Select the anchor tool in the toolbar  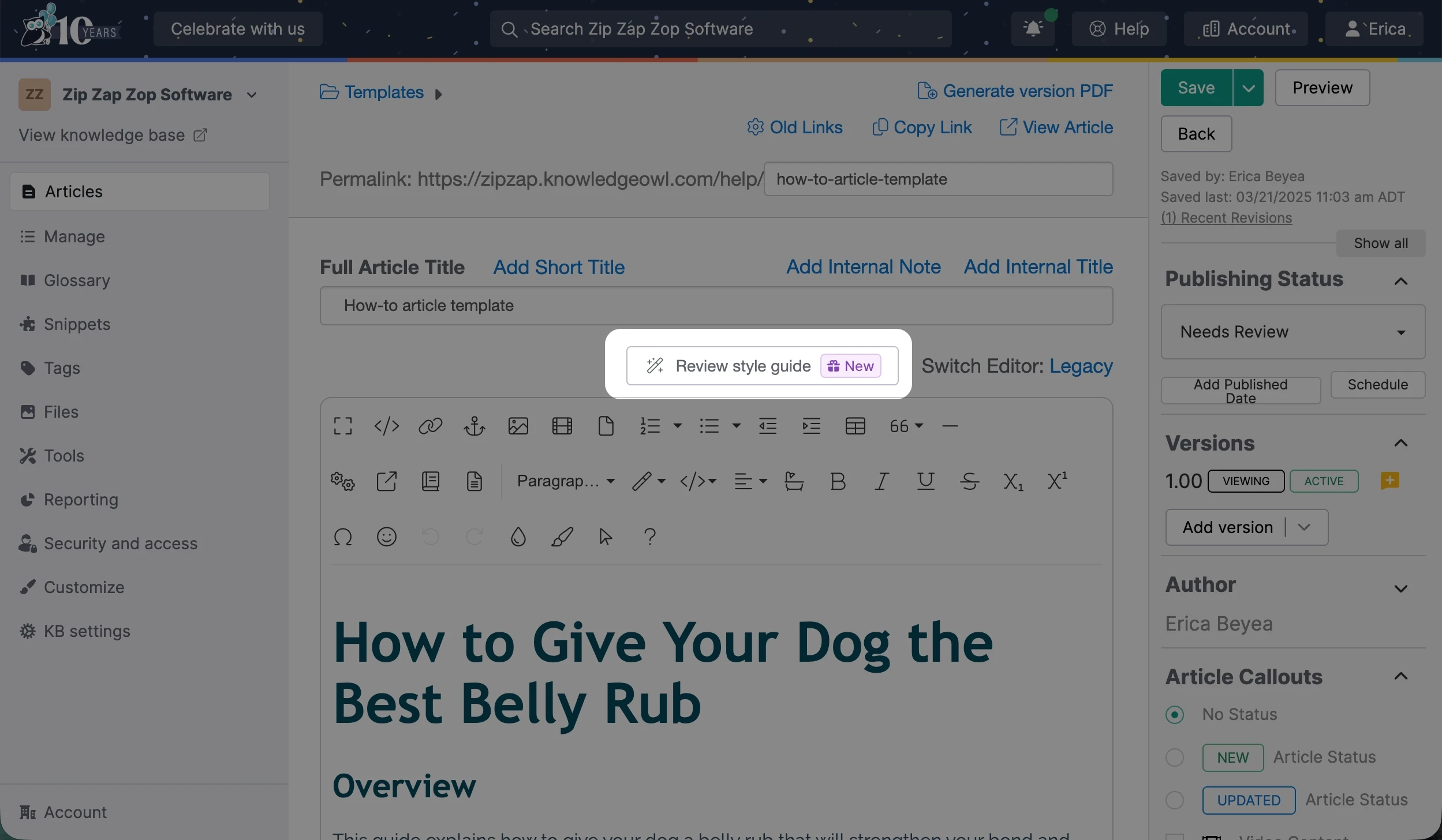[x=474, y=426]
